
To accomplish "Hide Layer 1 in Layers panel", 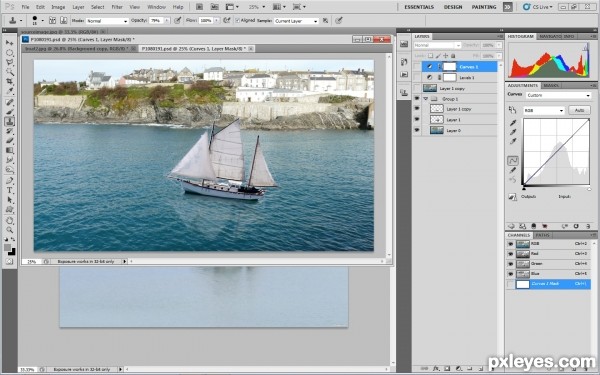I will 417,120.
